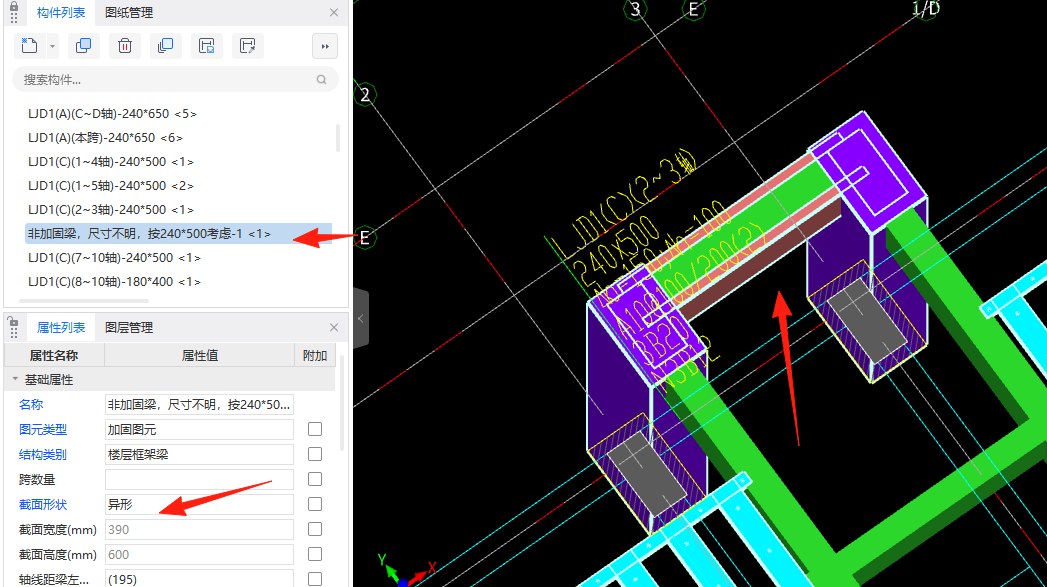Click the 结构类别 property label
1047x587 pixels.
43,455
